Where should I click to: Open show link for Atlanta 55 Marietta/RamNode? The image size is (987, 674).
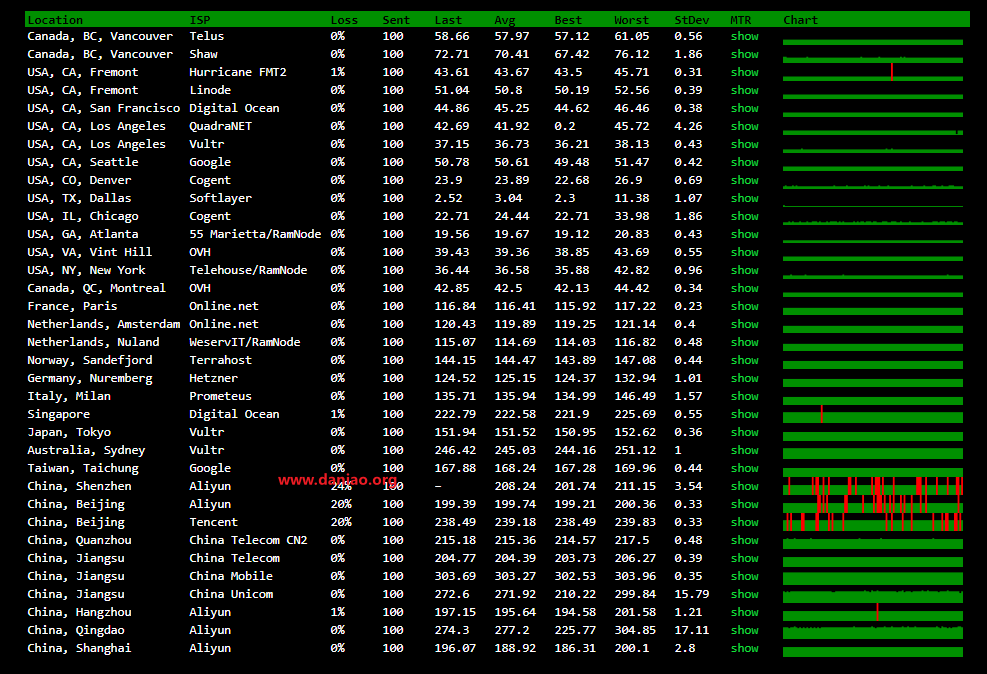click(744, 234)
